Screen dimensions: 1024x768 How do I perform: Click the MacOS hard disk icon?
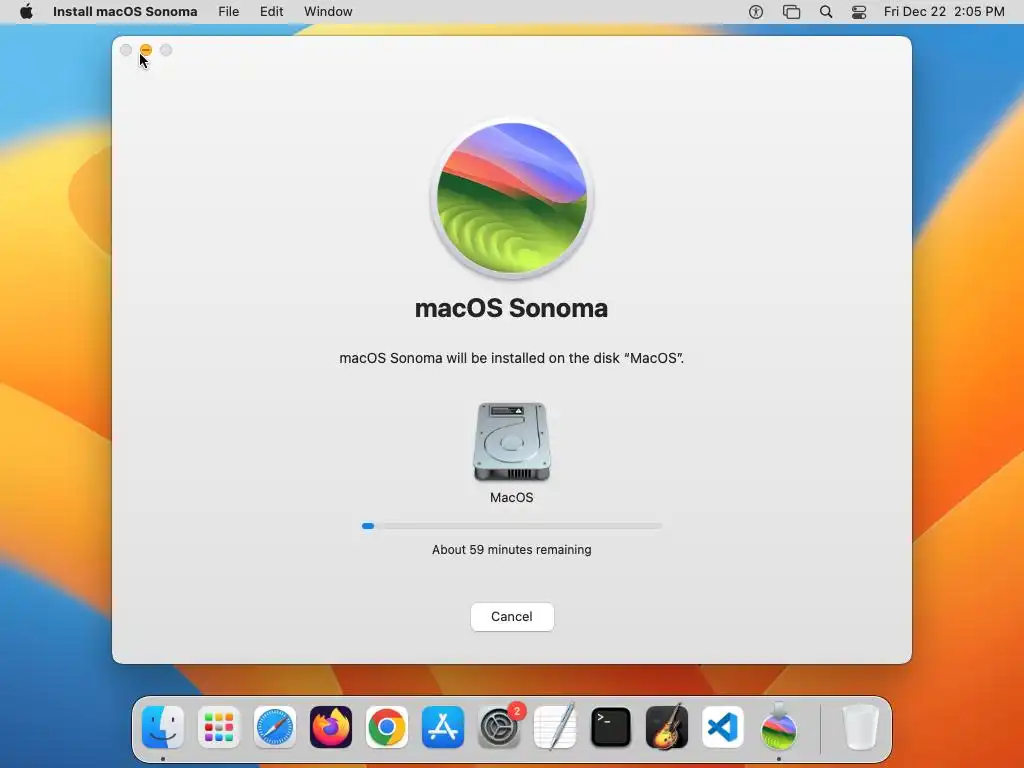[511, 442]
